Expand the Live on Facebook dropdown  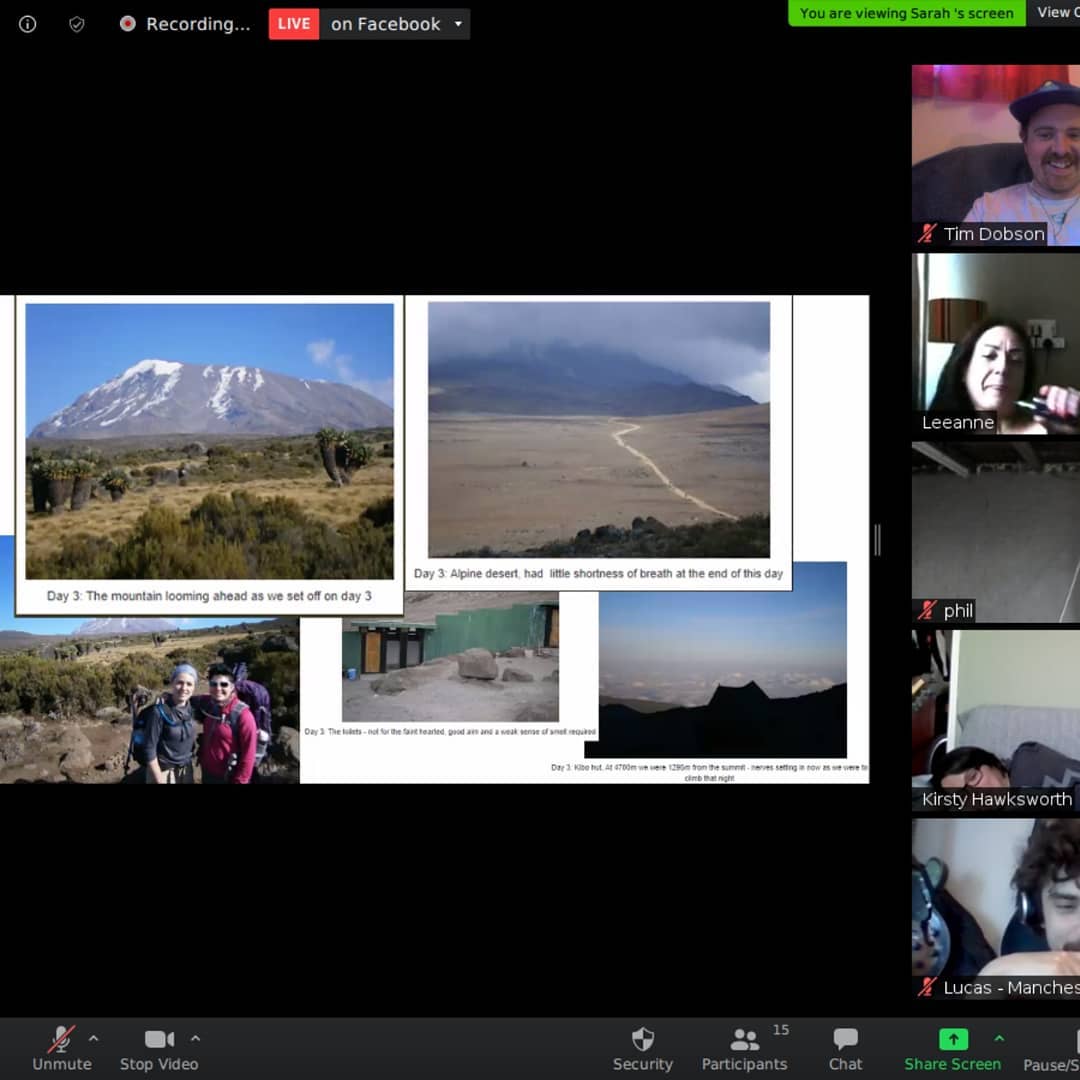click(458, 24)
